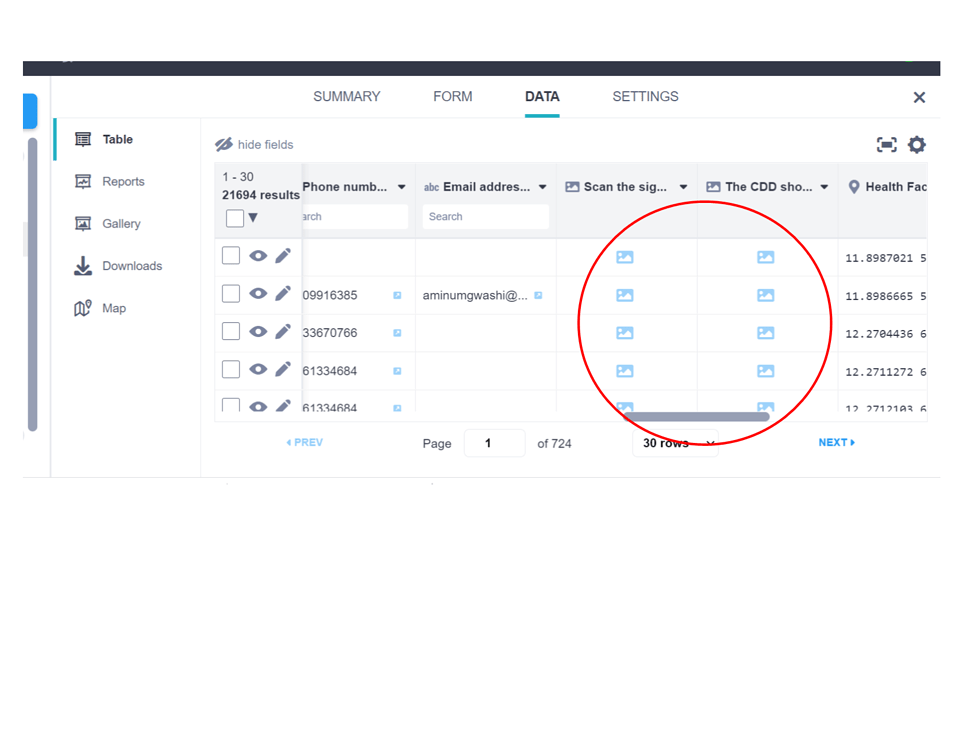
Task: Click the PREV pagination link
Action: coord(305,442)
